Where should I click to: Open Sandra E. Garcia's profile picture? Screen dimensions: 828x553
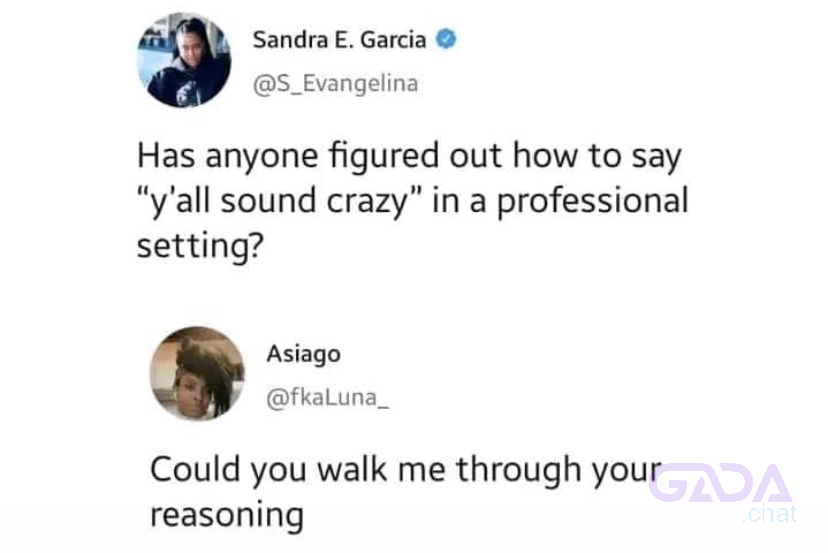pos(184,60)
